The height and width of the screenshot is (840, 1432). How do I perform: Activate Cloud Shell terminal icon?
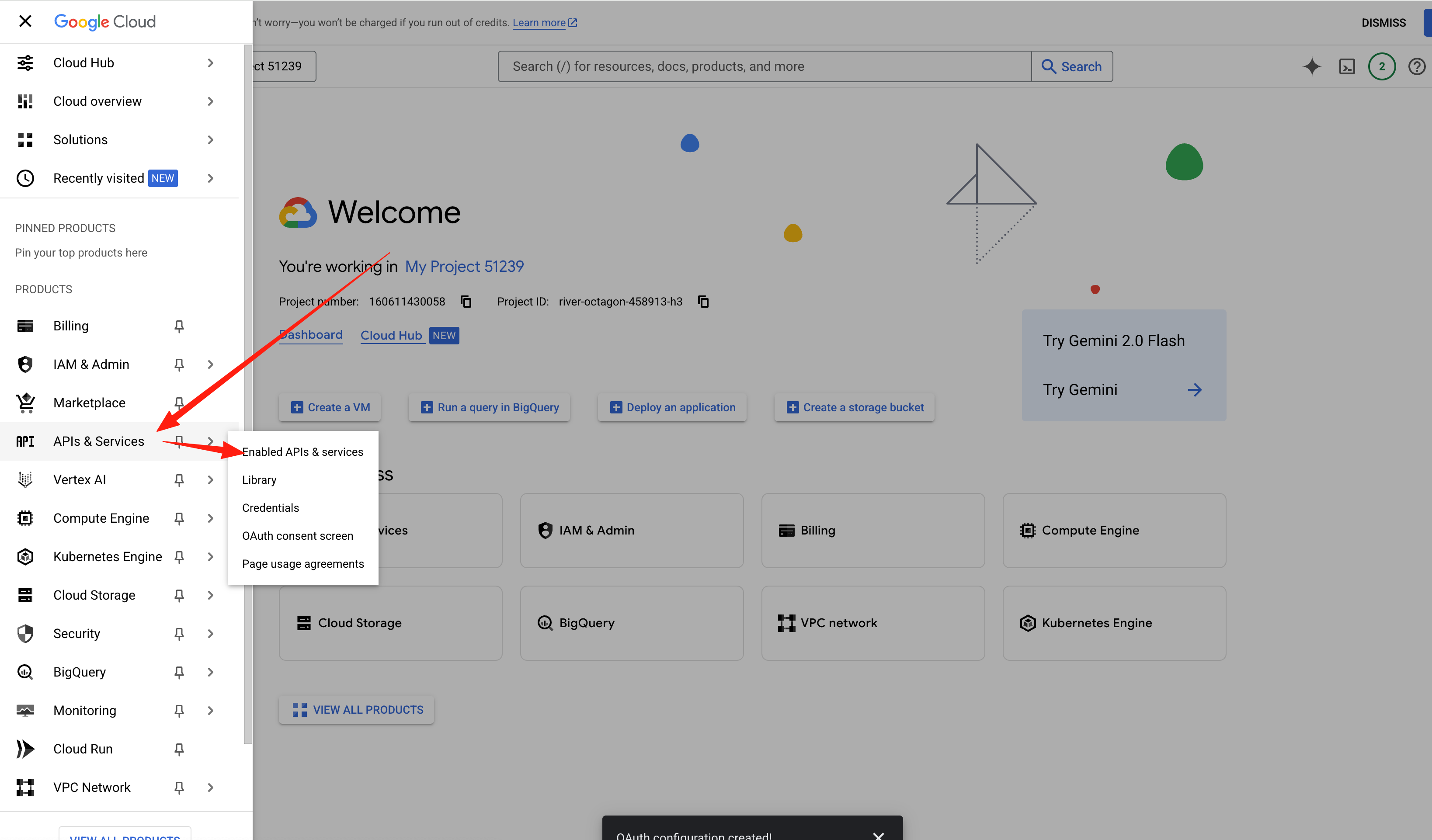1347,66
